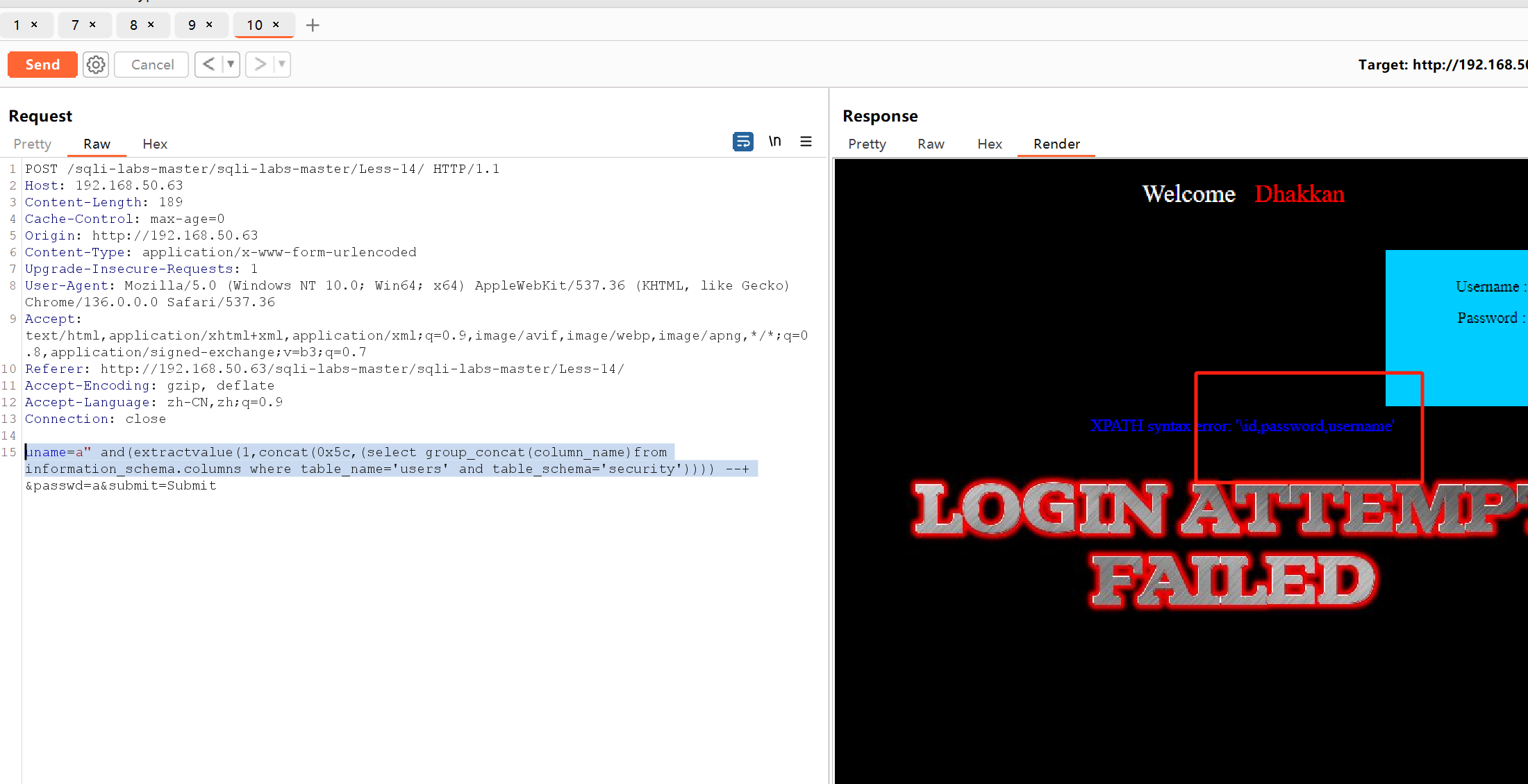Close Repeater tab 1
The width and height of the screenshot is (1528, 784).
[x=34, y=25]
